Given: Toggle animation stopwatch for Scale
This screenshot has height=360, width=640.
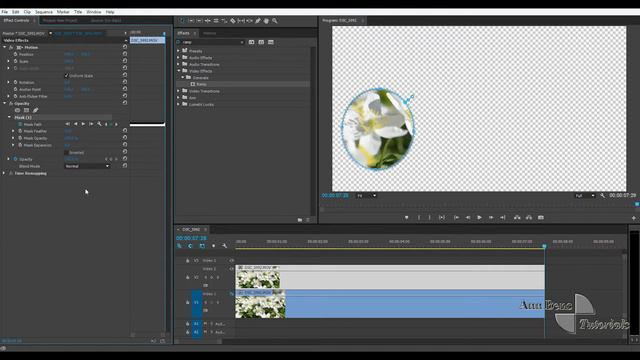Looking at the screenshot, I should (x=16, y=61).
